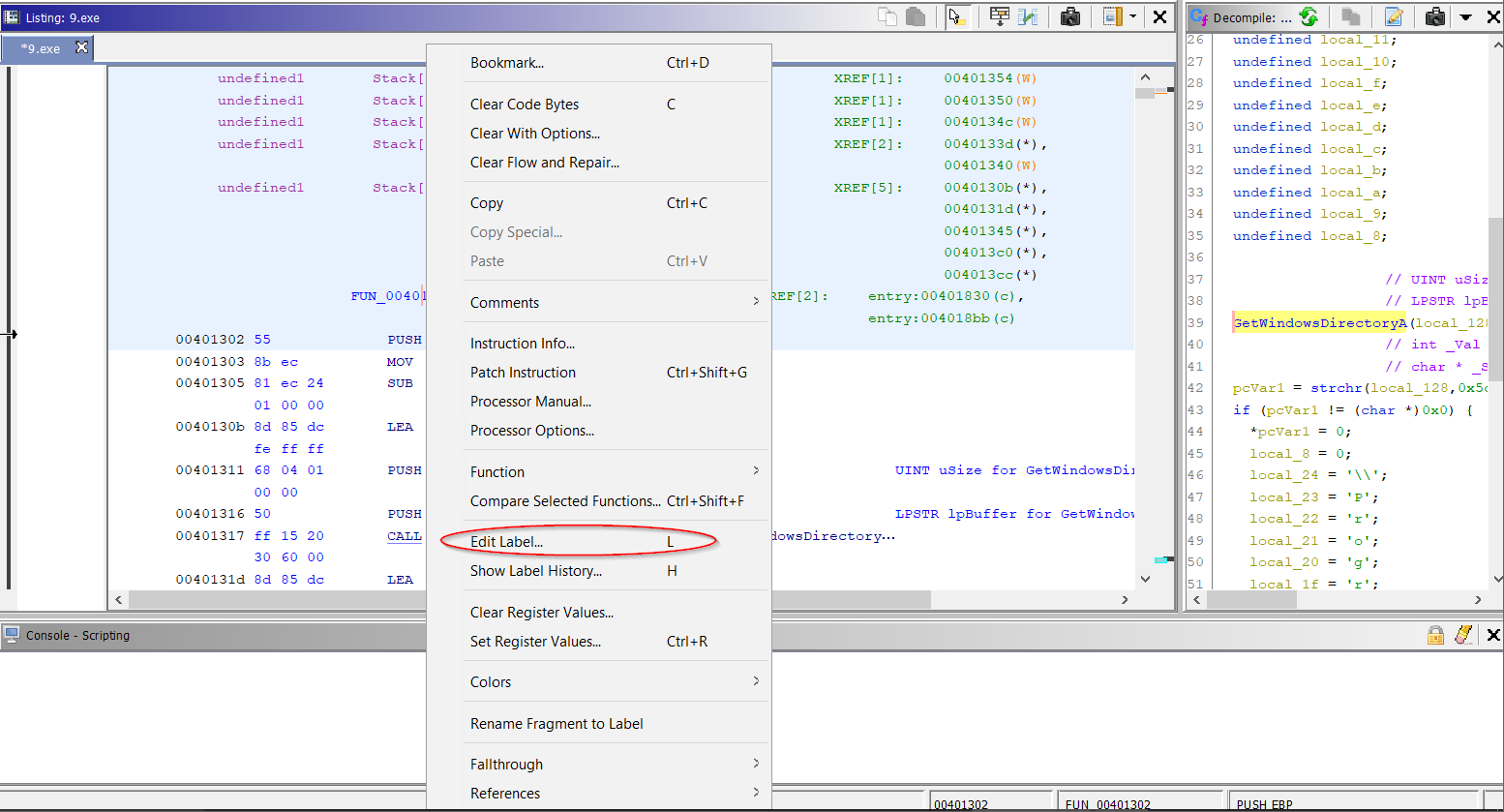Toggle the console scroll lock icon

pos(1435,635)
